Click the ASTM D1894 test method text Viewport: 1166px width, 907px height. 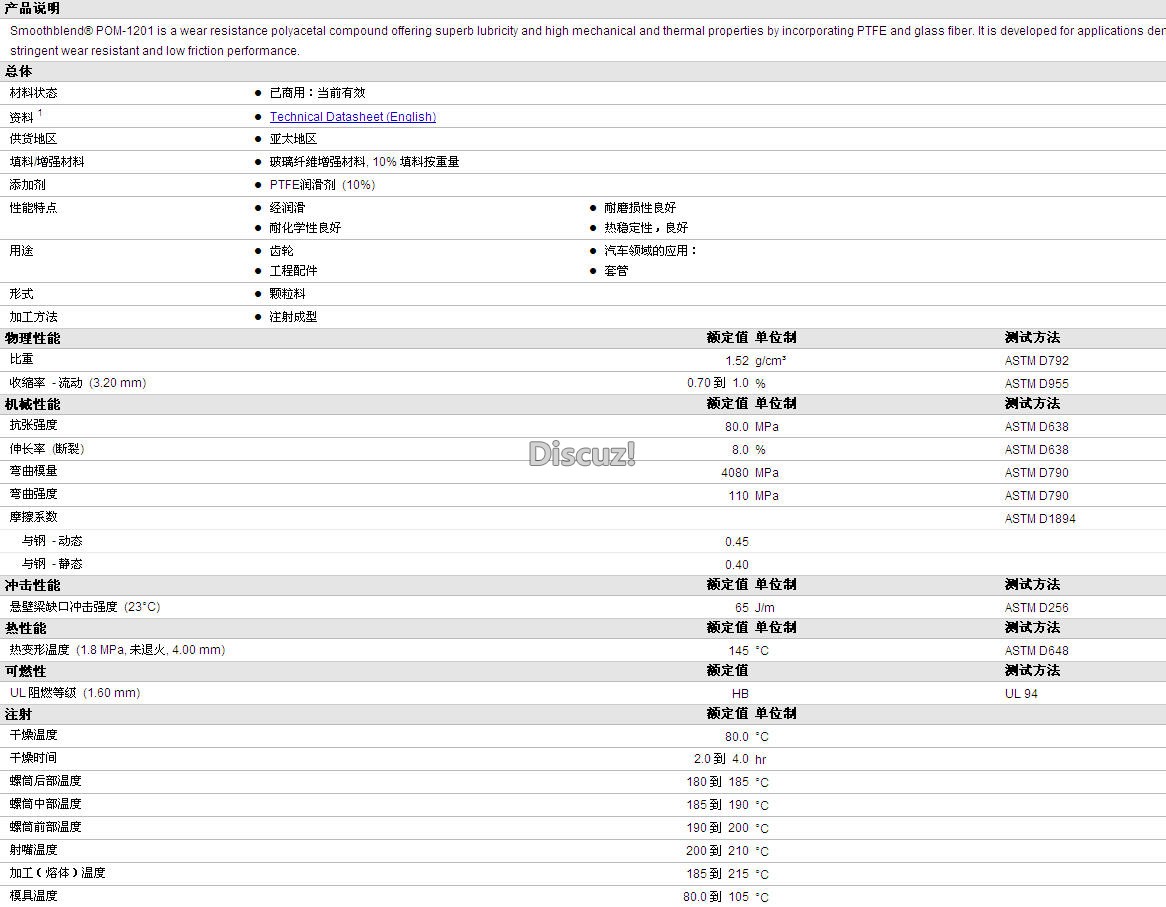[x=1040, y=519]
